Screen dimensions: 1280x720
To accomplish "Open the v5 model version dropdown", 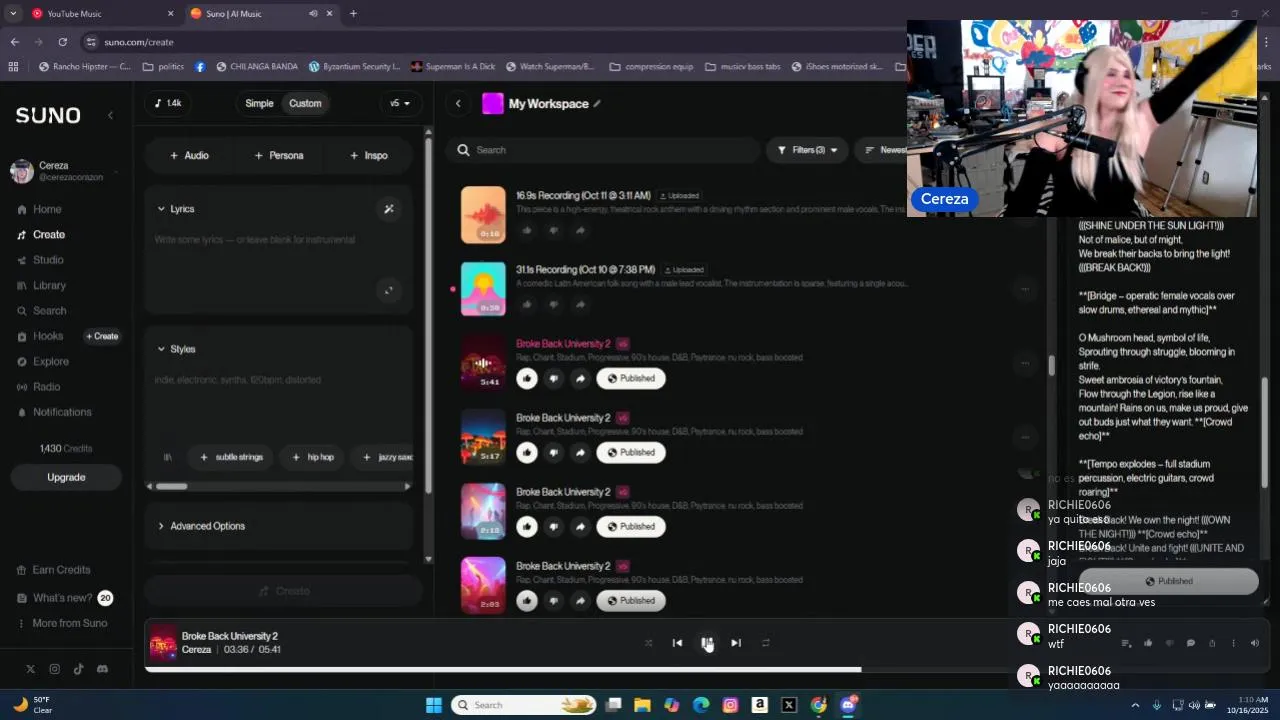I will click(x=400, y=103).
